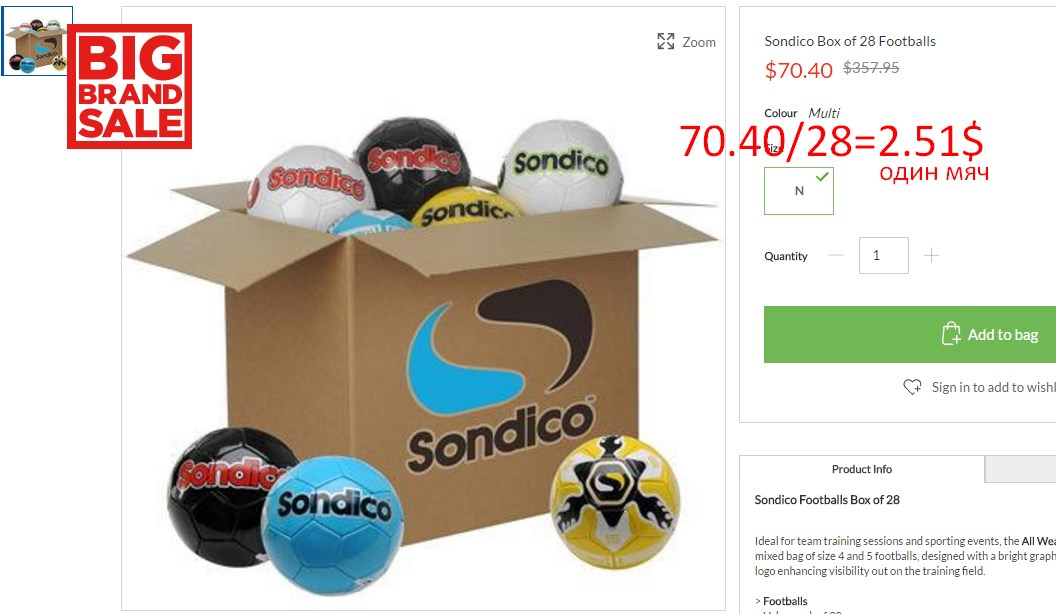Decrease quantity with minus button
The width and height of the screenshot is (1056, 614).
836,255
